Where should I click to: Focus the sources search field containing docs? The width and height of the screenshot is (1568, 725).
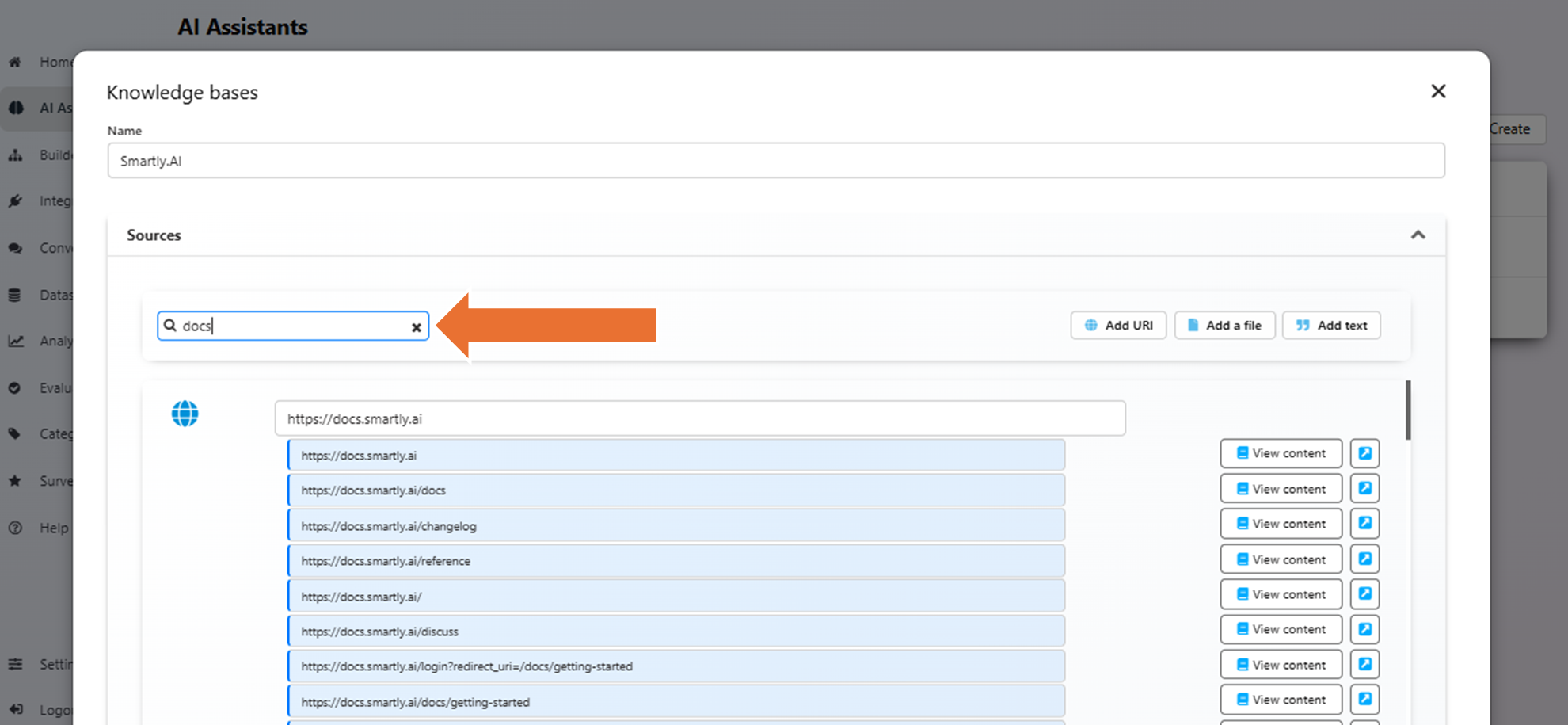pos(293,326)
